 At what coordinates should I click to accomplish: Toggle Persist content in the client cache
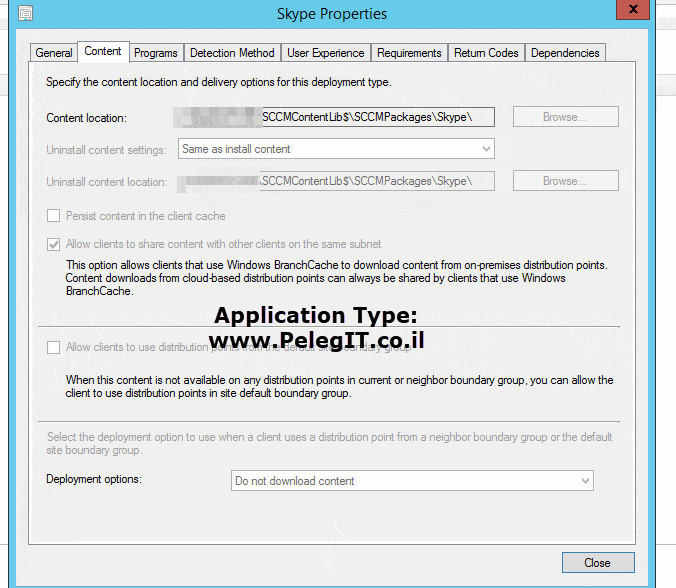(x=53, y=216)
